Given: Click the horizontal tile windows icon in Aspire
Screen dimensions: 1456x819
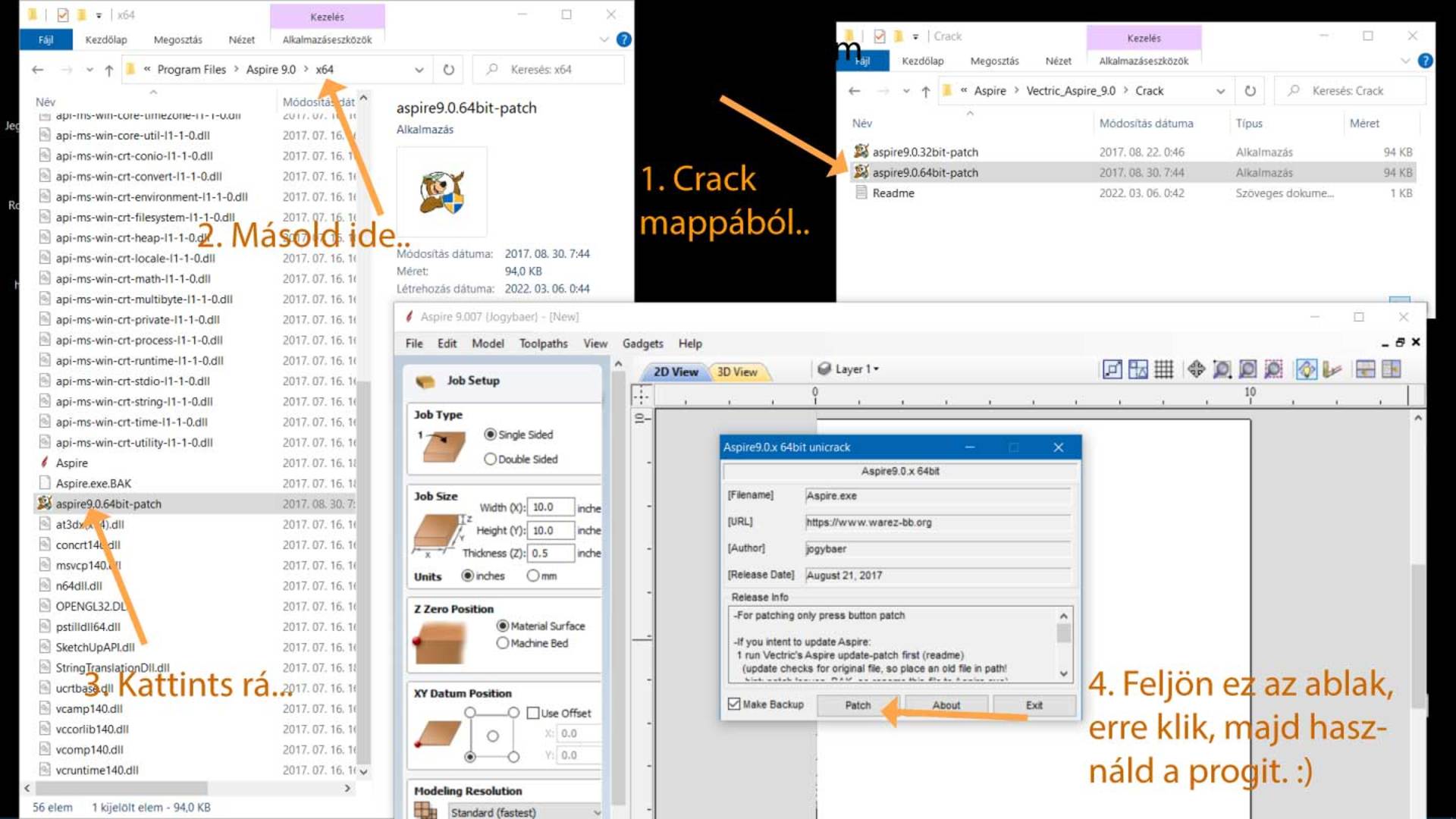Looking at the screenshot, I should [1365, 369].
